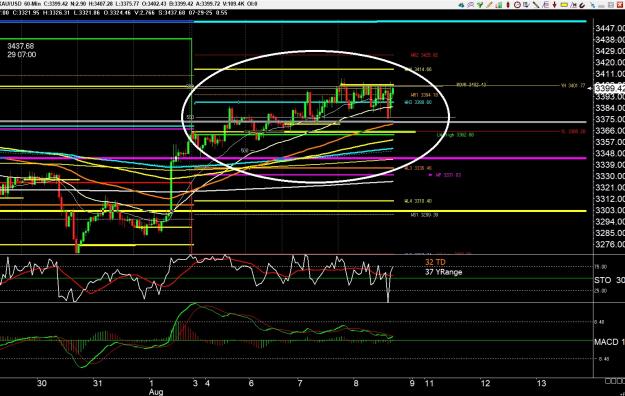Screen dimensions: 625x396
Task: Click the 3375.00 price axis label
Action: pos(610,119)
